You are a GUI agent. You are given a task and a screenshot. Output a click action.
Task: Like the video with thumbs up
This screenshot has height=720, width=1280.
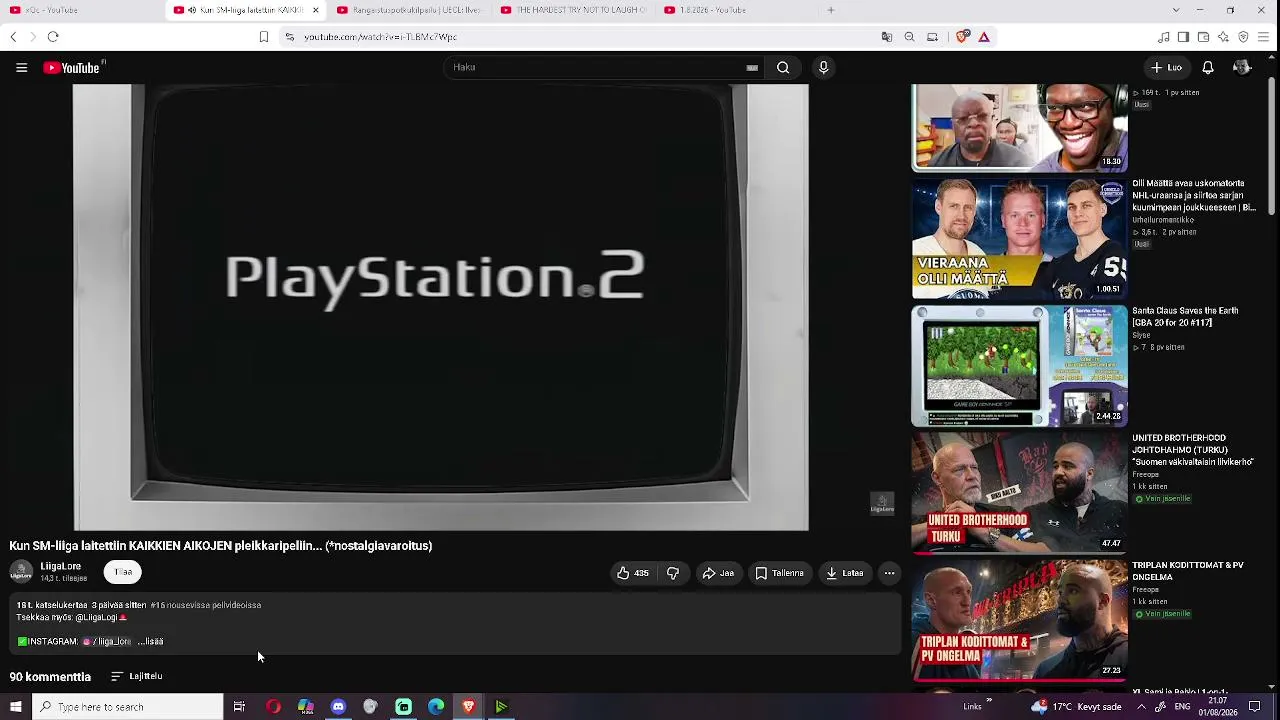(633, 573)
